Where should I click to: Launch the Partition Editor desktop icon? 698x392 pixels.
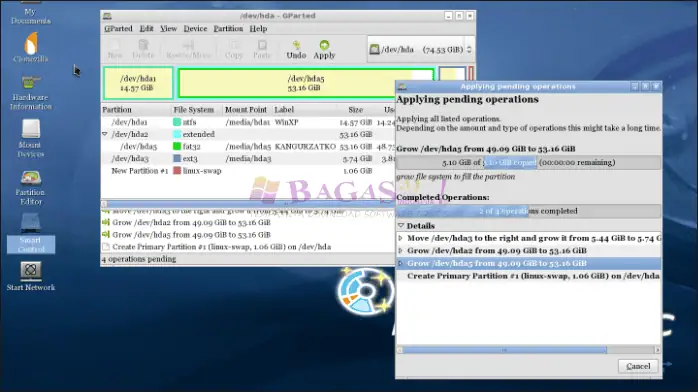click(30, 187)
